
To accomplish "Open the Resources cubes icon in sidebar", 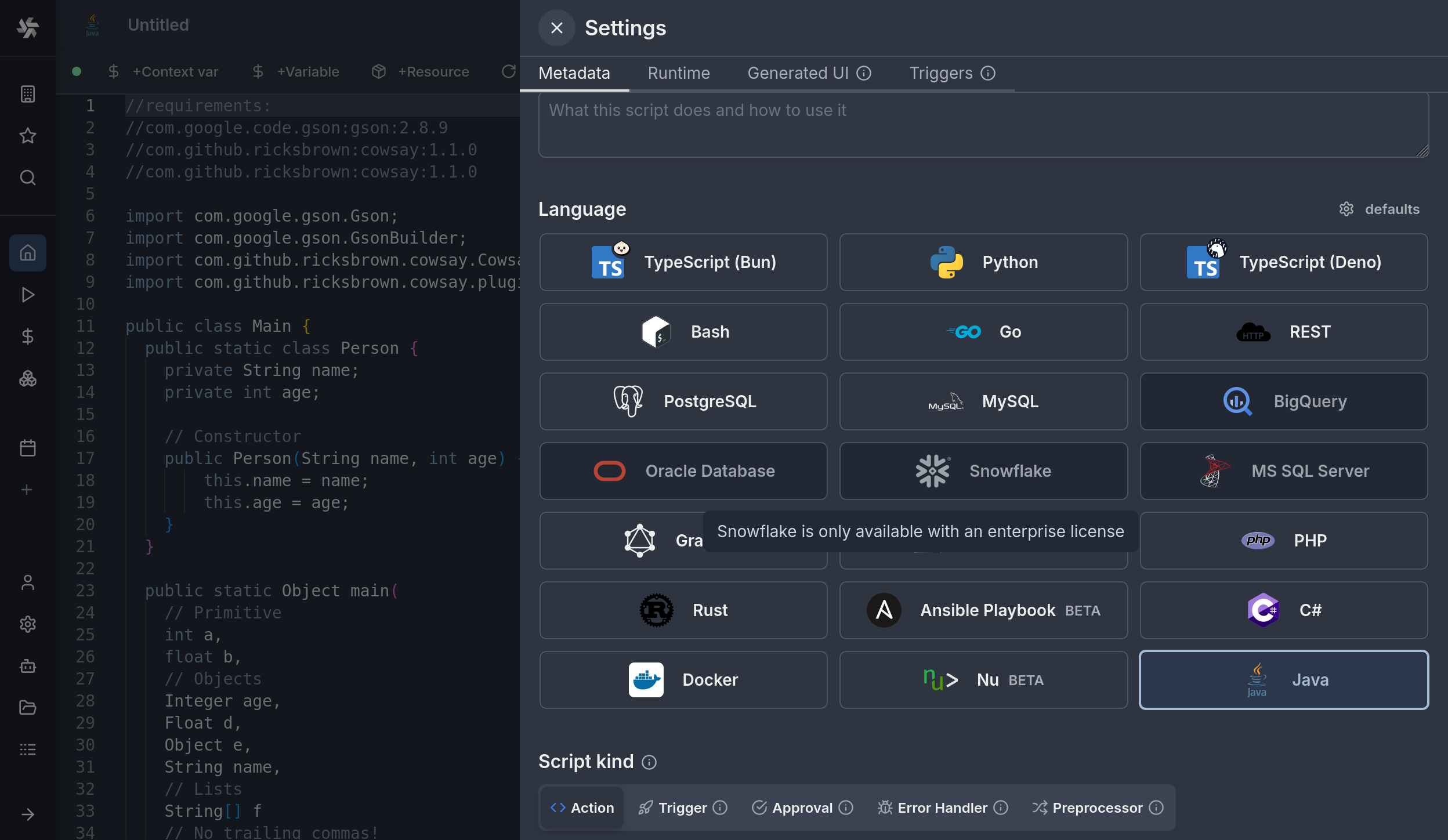I will pyautogui.click(x=27, y=378).
